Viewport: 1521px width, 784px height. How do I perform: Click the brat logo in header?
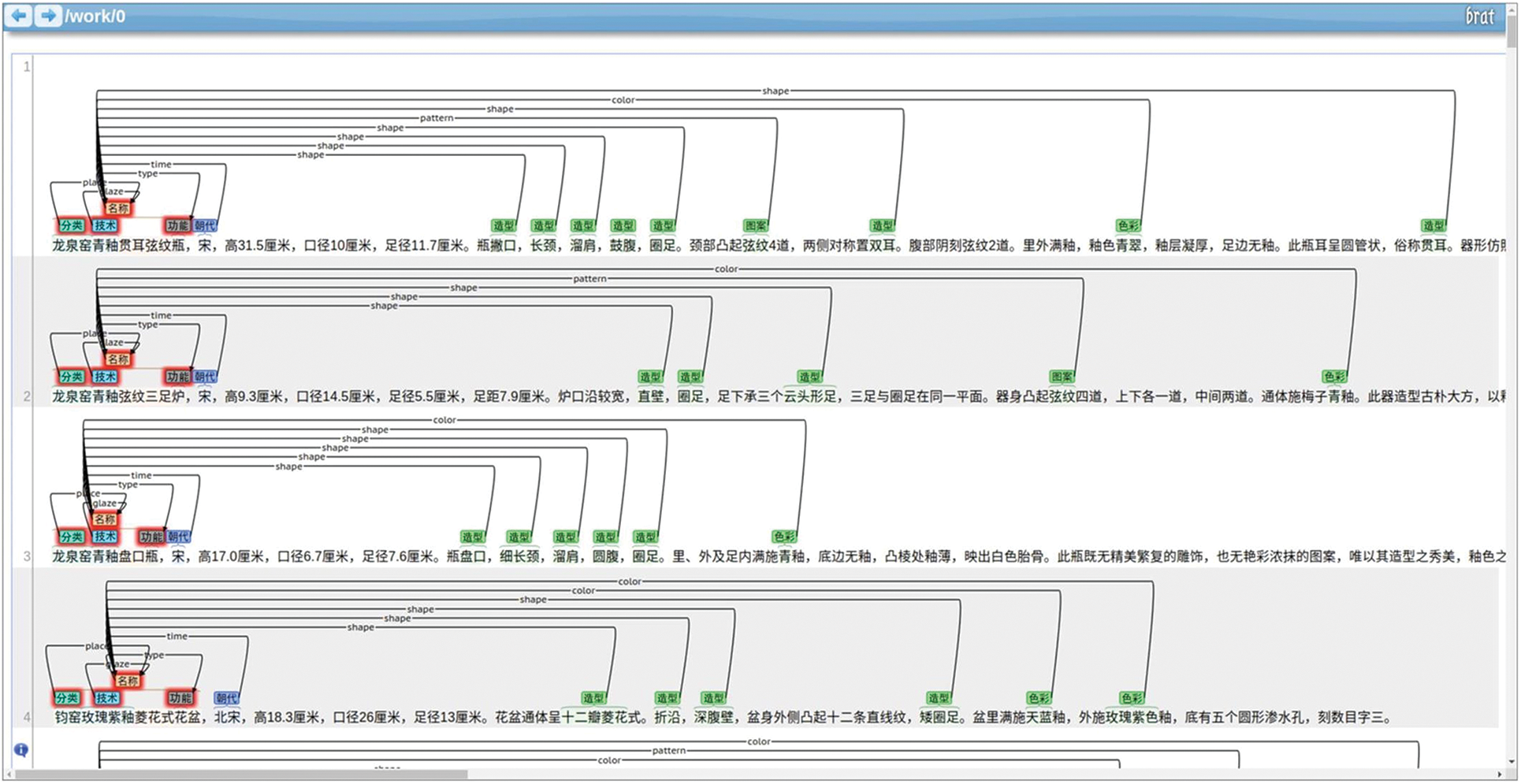[x=1478, y=17]
